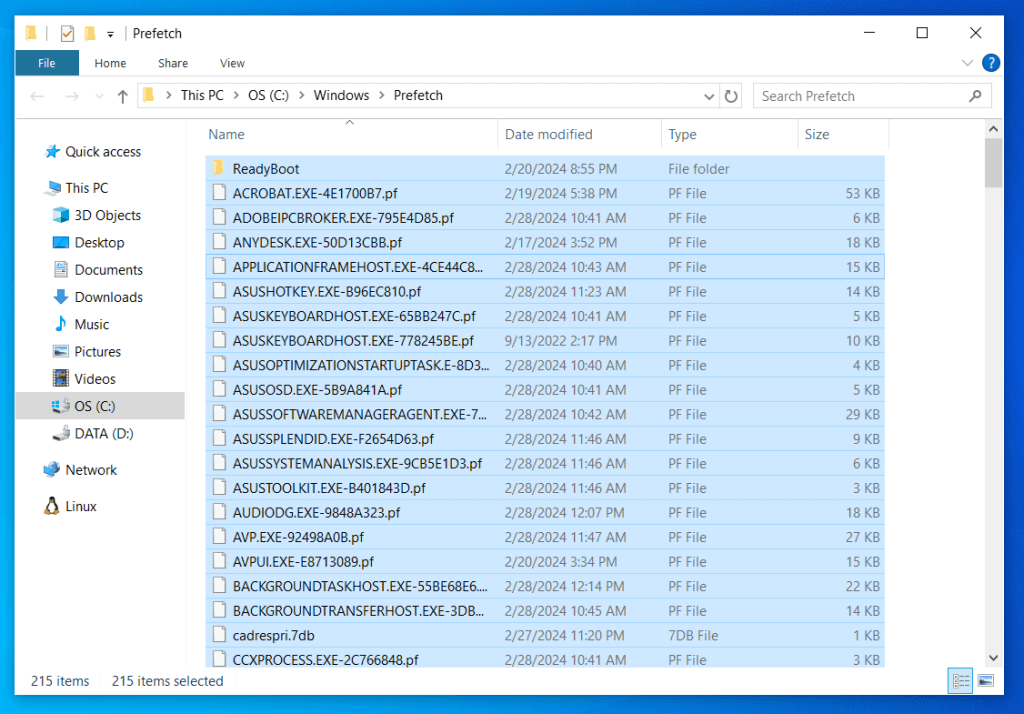1024x714 pixels.
Task: Open recent locations dropdown arrow
Action: [99, 97]
